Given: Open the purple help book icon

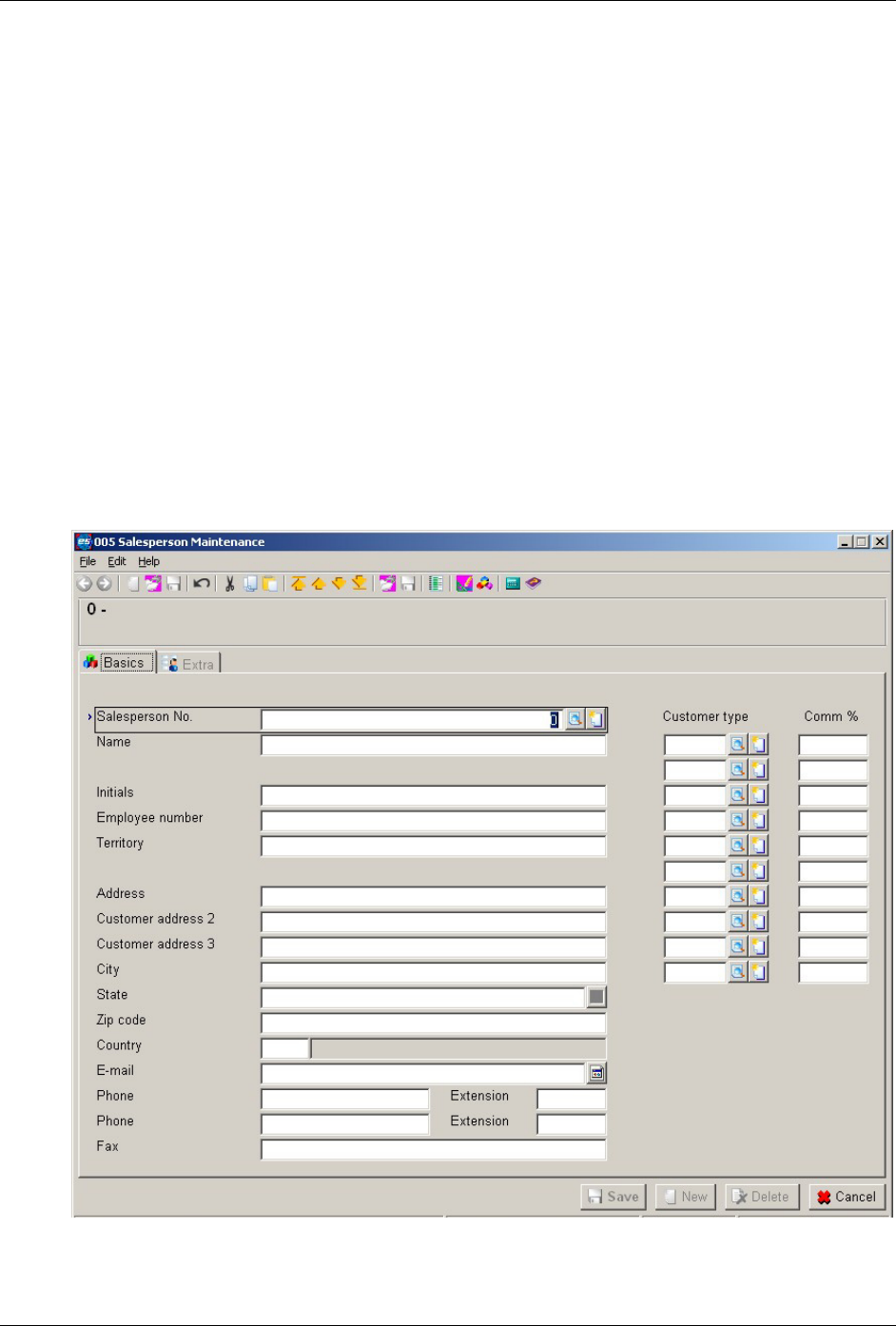Looking at the screenshot, I should tap(534, 584).
